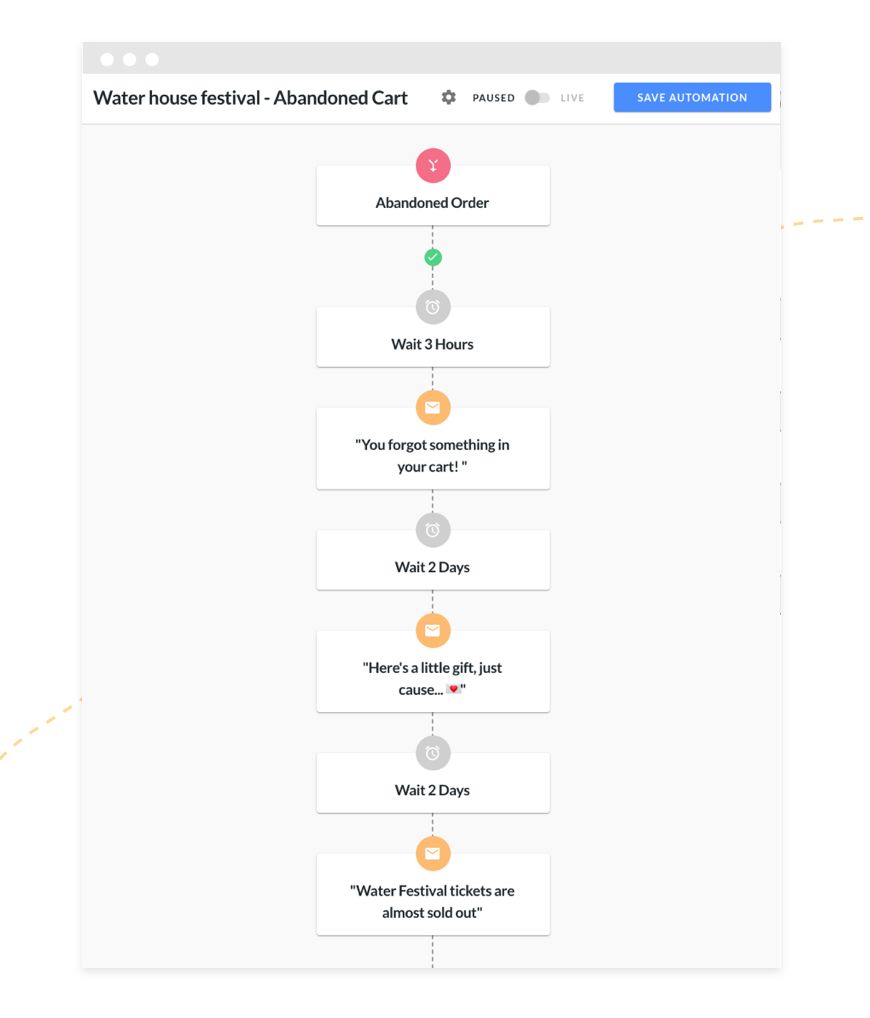Image resolution: width=870 pixels, height=1018 pixels.
Task: Click the envelope icon for forgot-something email
Action: click(433, 408)
